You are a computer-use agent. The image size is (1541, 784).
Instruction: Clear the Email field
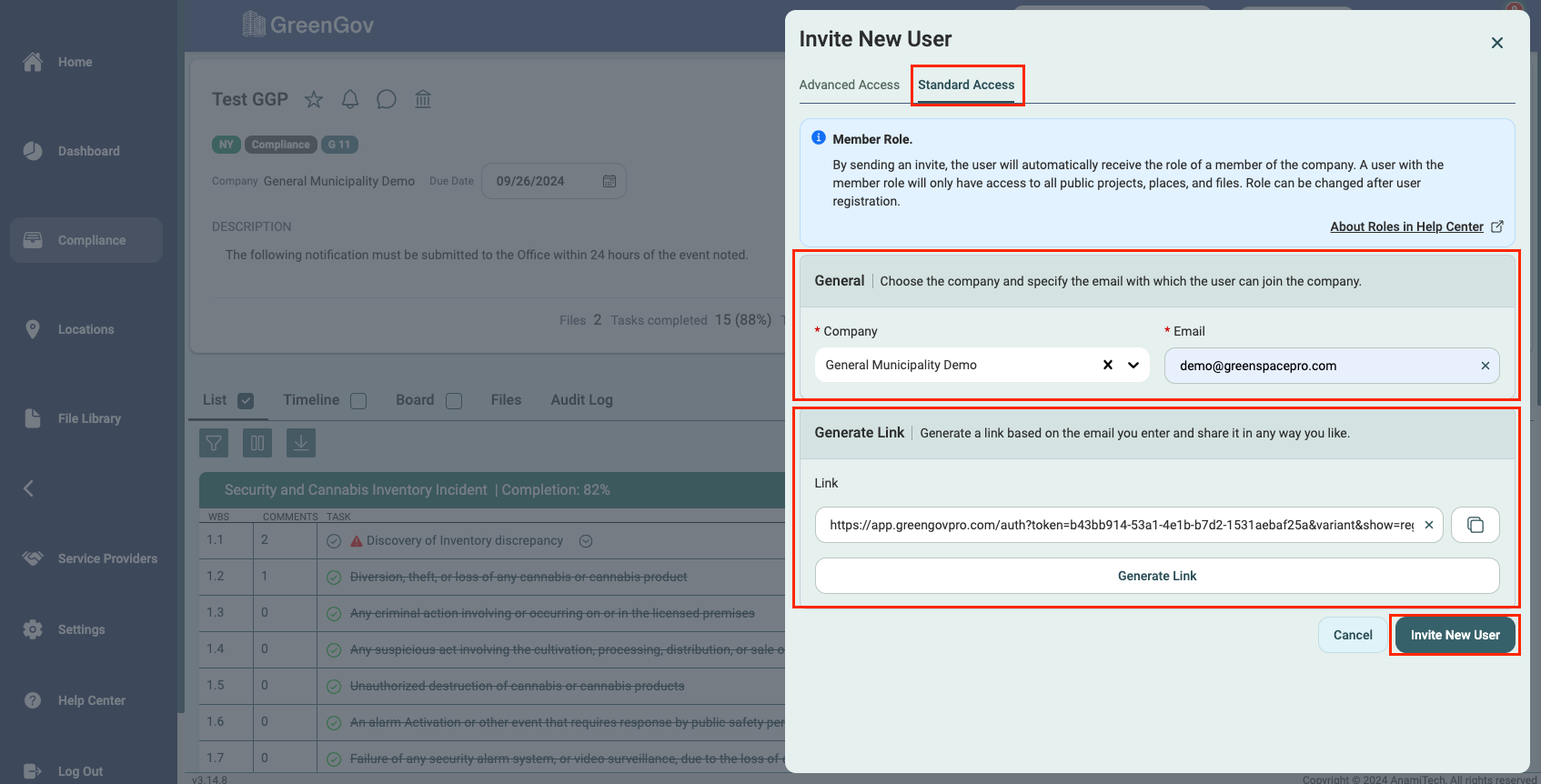pyautogui.click(x=1486, y=366)
